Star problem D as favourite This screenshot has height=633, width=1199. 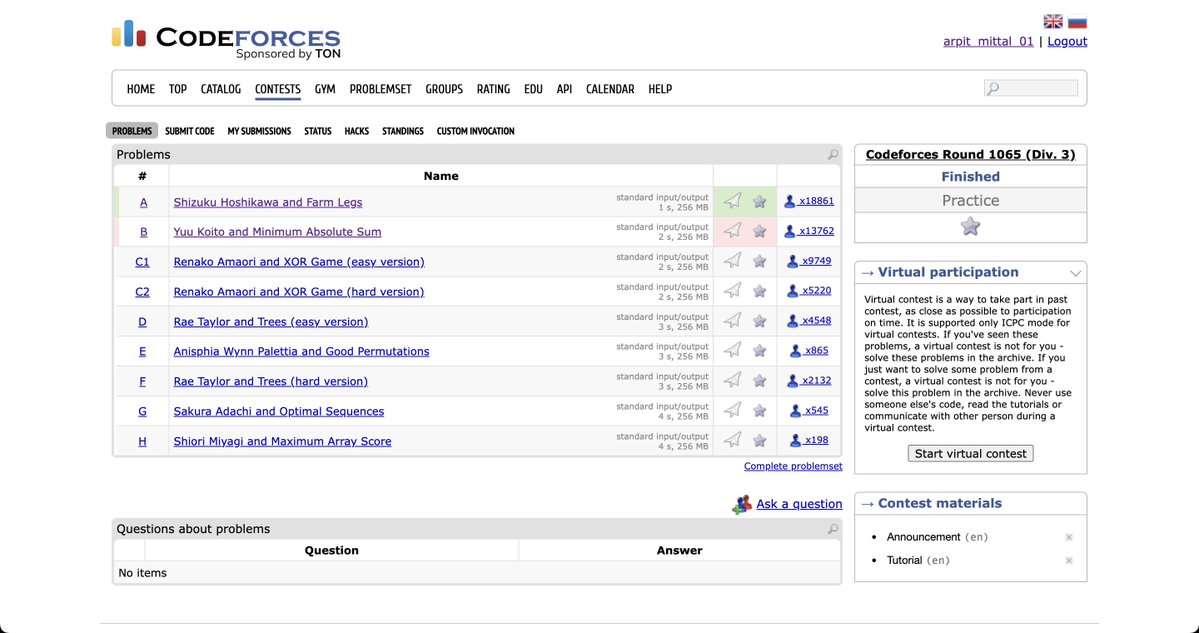759,321
